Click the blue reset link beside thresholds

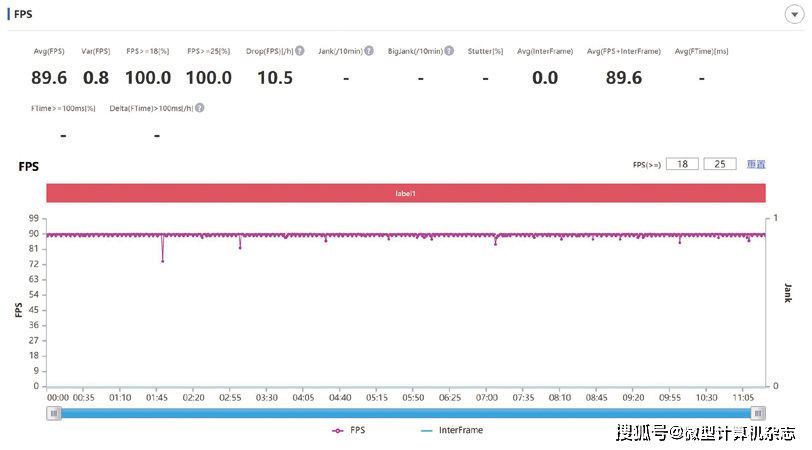(756, 164)
